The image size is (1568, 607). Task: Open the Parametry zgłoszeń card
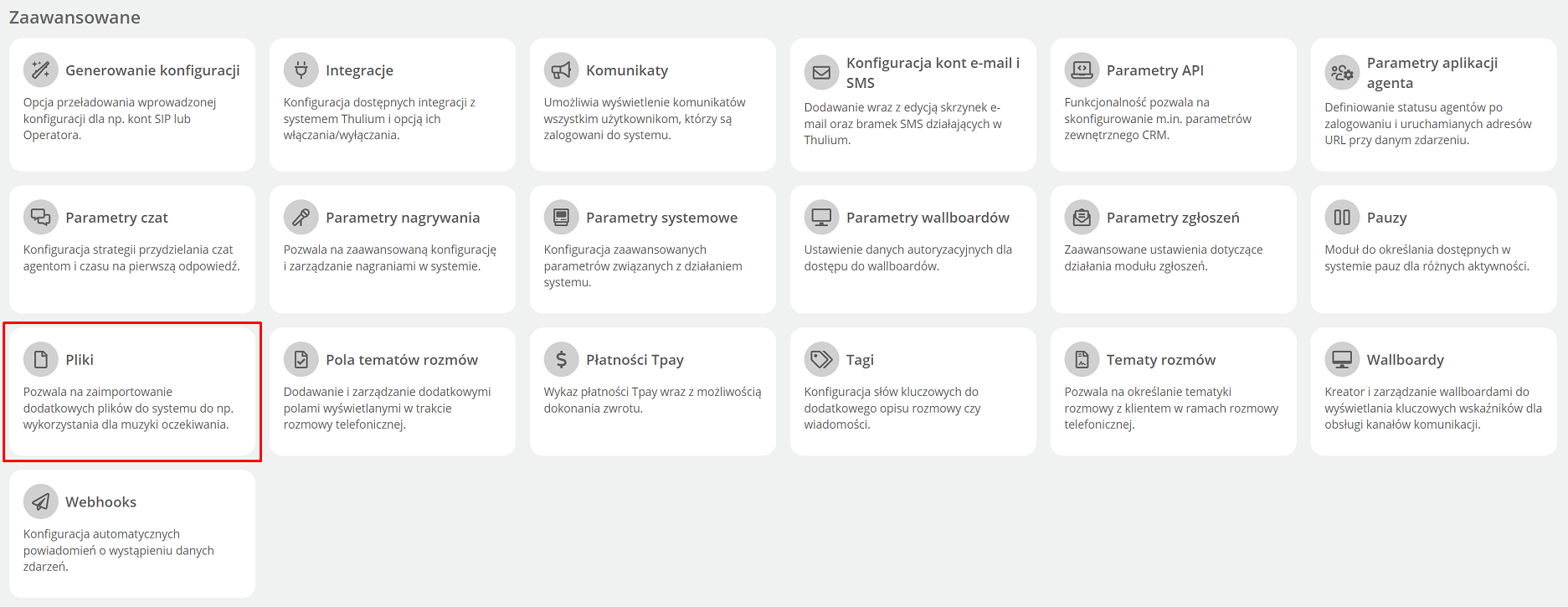coord(1174,249)
